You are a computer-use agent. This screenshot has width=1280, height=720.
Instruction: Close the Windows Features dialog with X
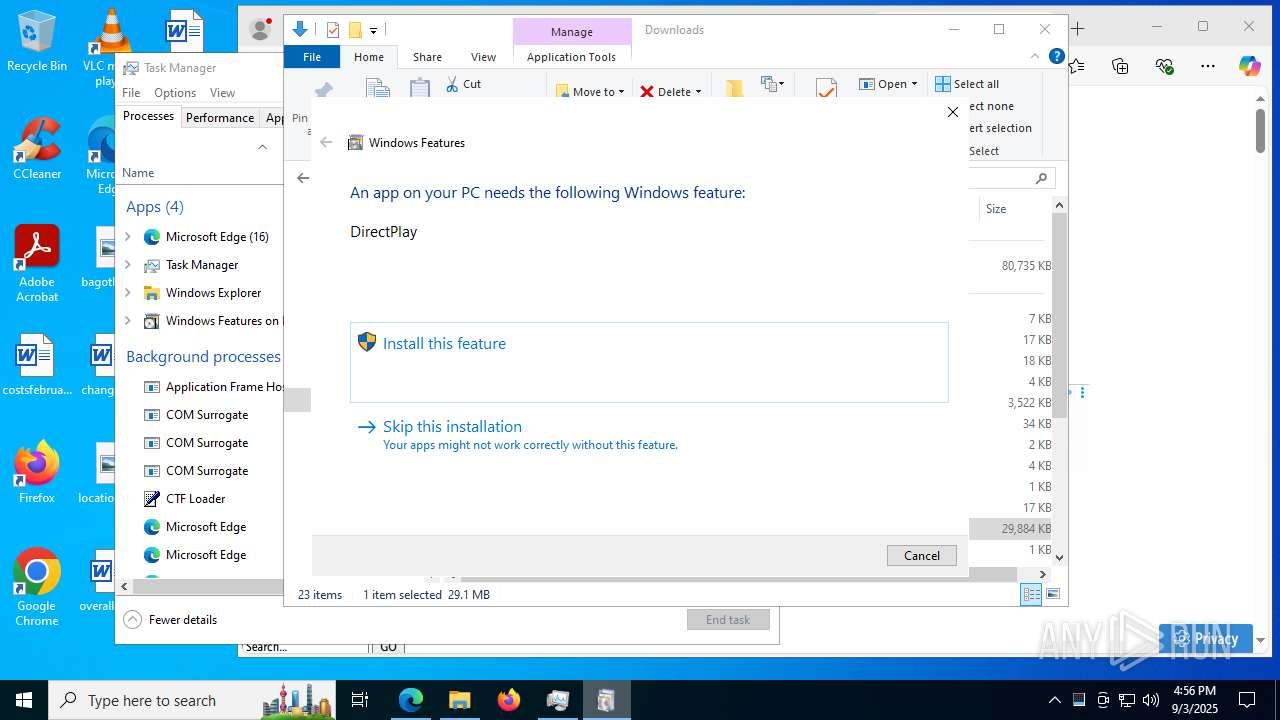[x=952, y=112]
